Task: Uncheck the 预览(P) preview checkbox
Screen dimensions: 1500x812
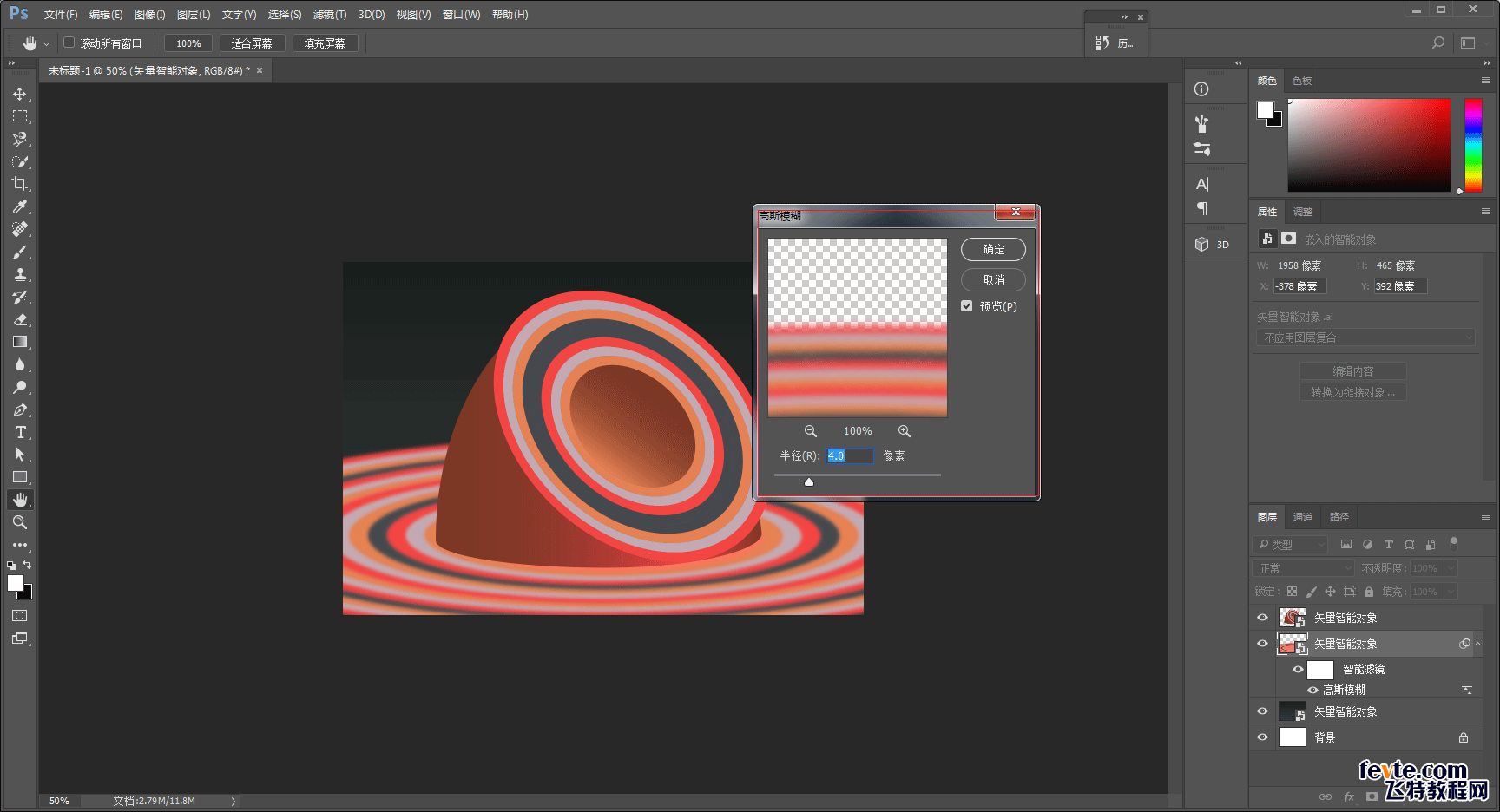Action: 966,306
